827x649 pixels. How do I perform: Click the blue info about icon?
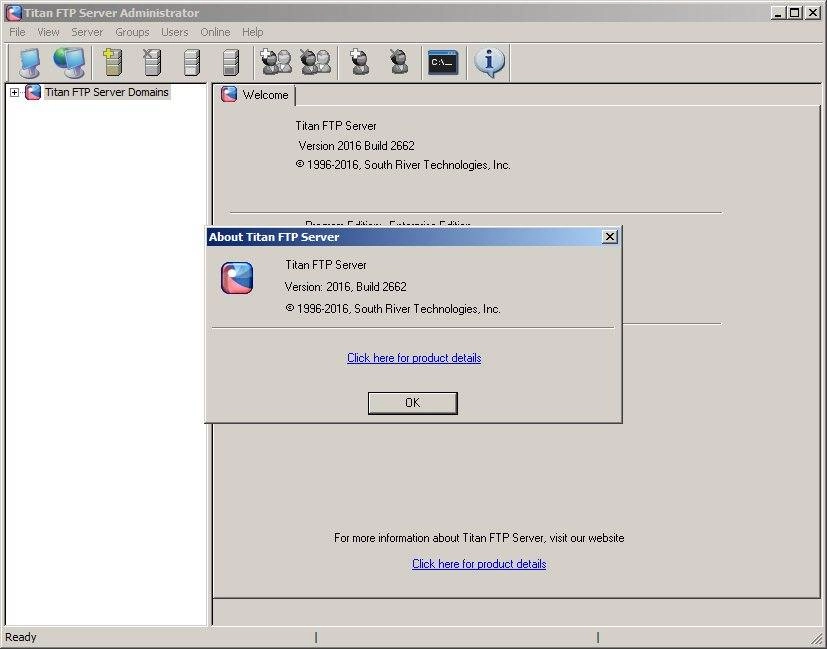(x=489, y=62)
